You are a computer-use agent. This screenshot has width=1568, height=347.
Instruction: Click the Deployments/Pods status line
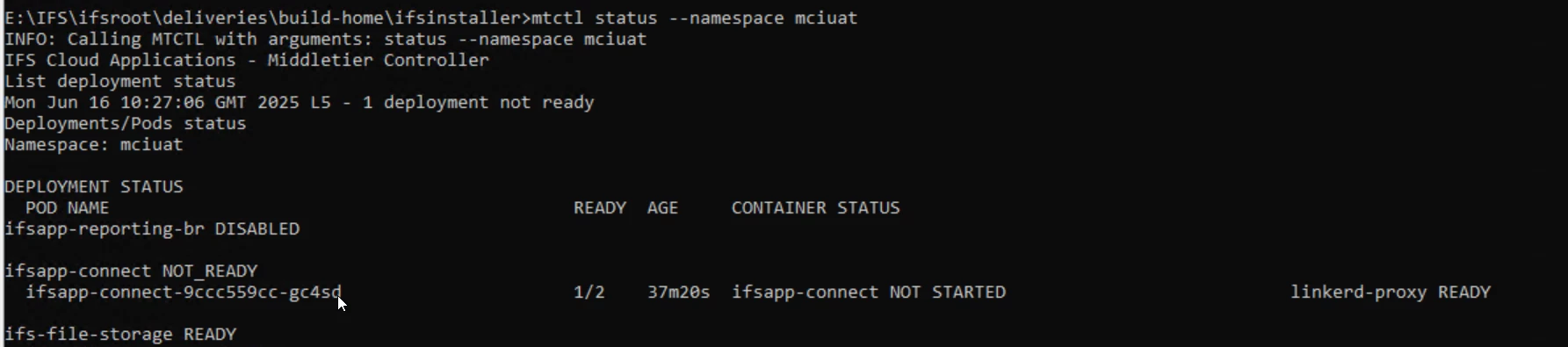(x=126, y=123)
